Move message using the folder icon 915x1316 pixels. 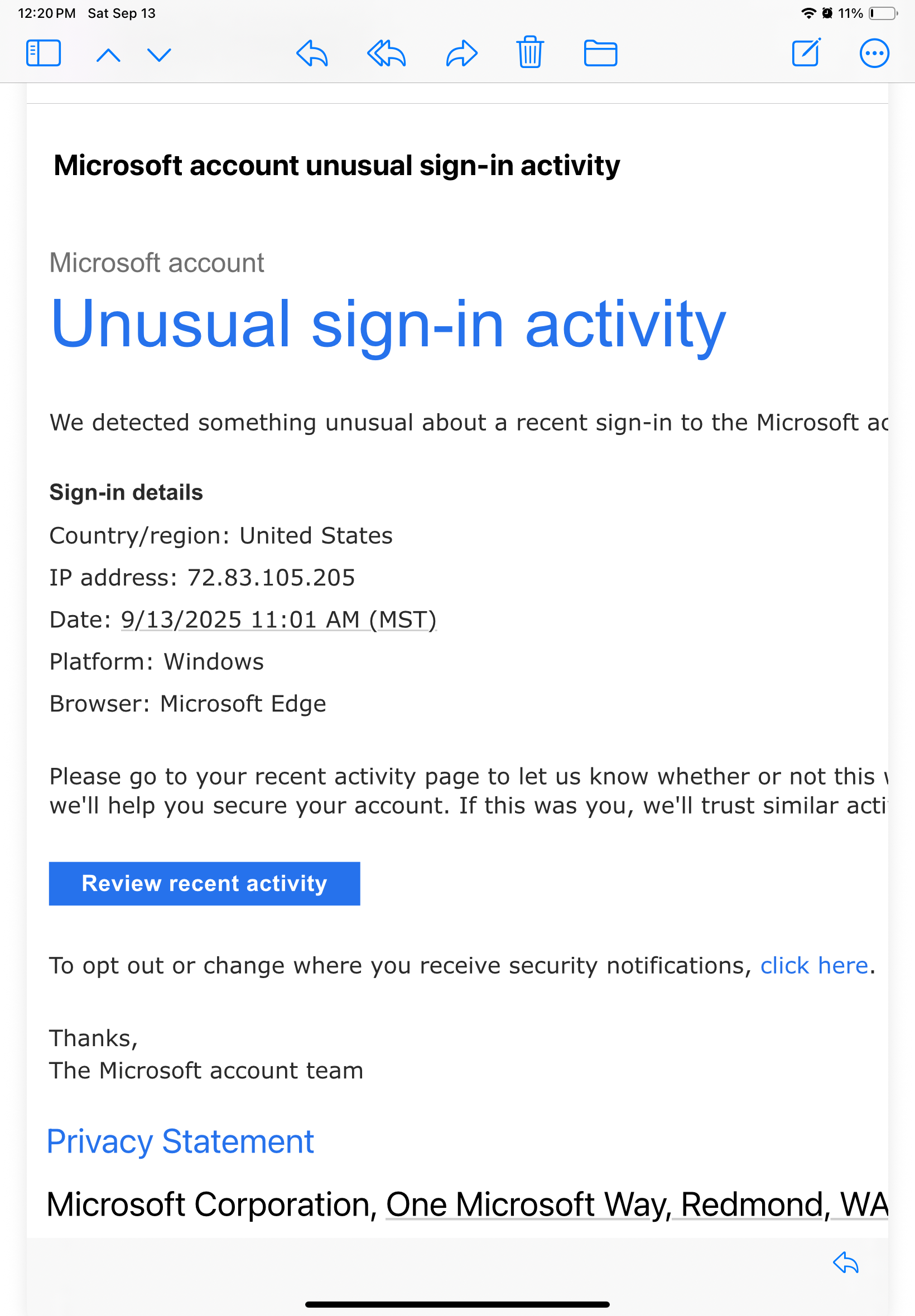pos(600,54)
